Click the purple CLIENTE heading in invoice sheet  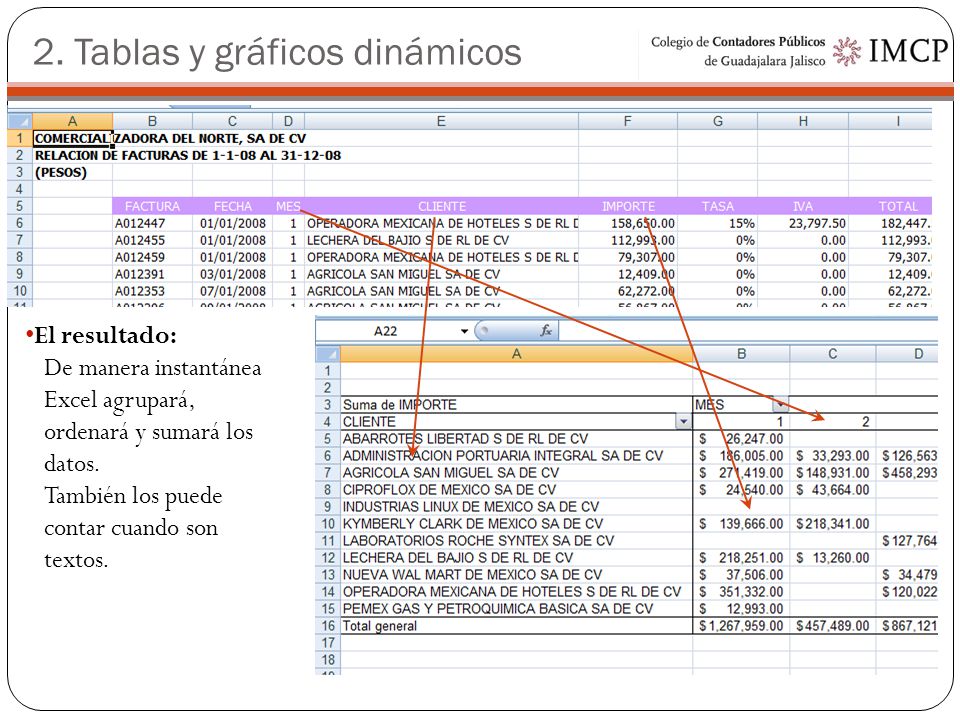[441, 206]
